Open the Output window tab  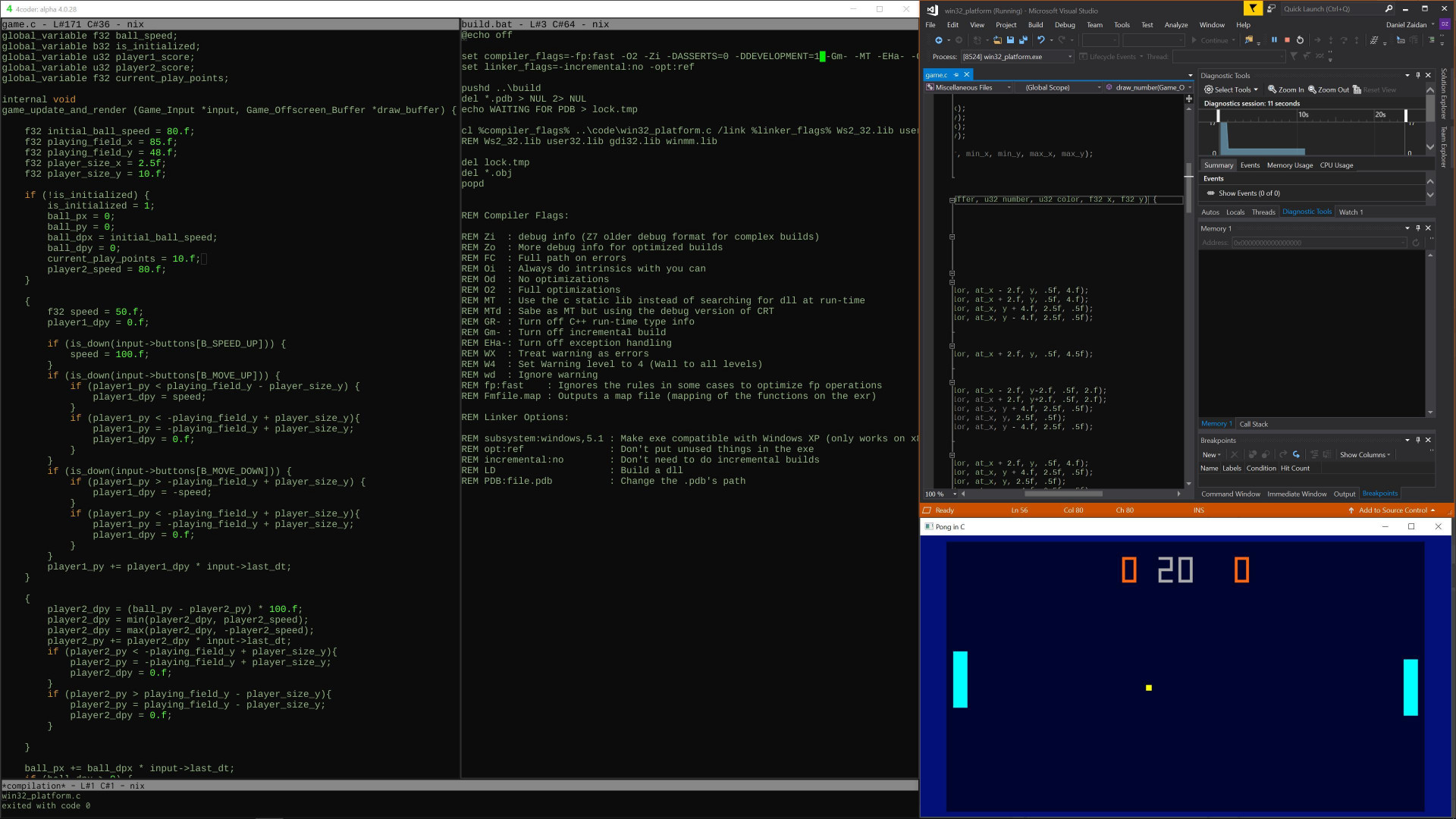(x=1345, y=494)
